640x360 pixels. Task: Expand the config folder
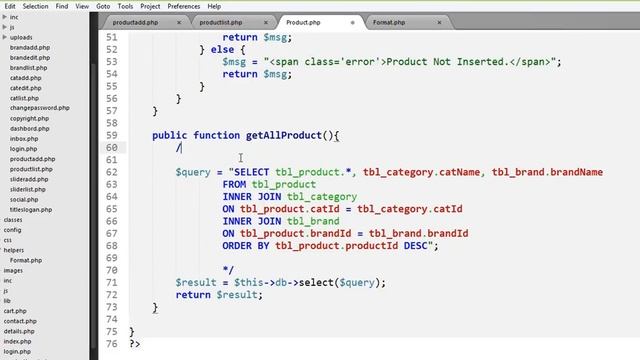click(12, 230)
